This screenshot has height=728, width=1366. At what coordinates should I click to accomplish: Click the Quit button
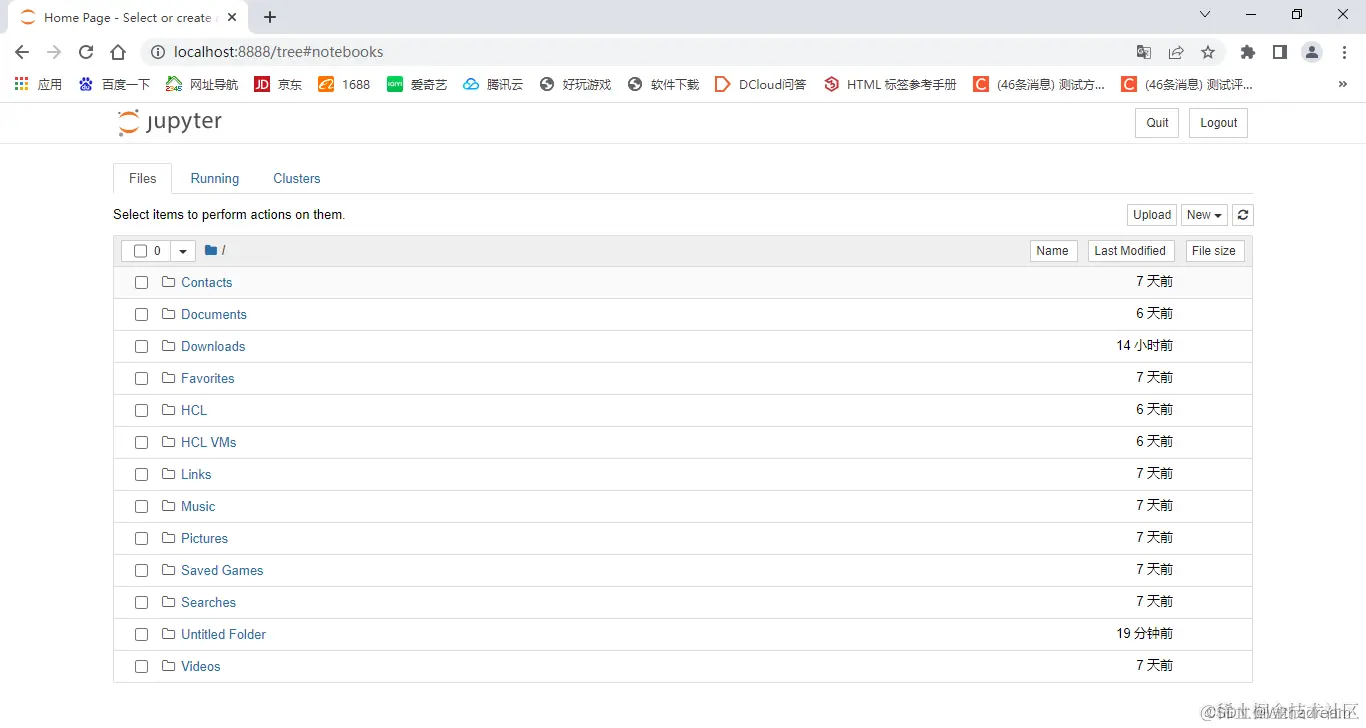(1157, 123)
